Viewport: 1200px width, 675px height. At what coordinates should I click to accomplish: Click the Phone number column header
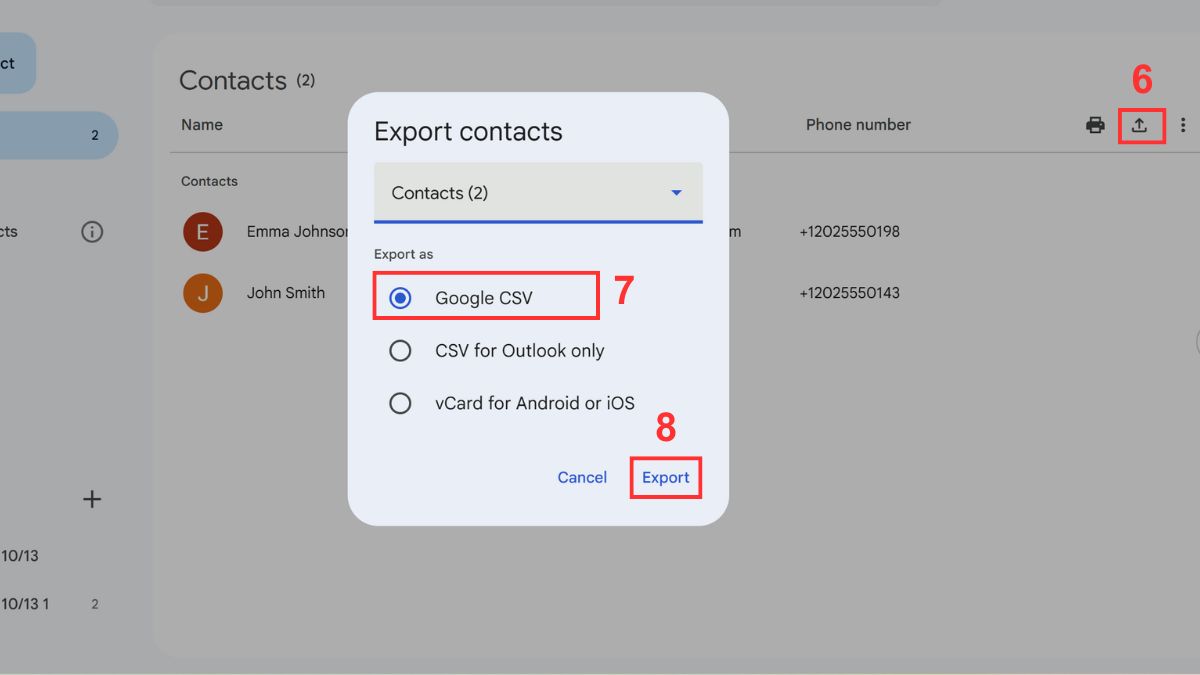pyautogui.click(x=858, y=124)
